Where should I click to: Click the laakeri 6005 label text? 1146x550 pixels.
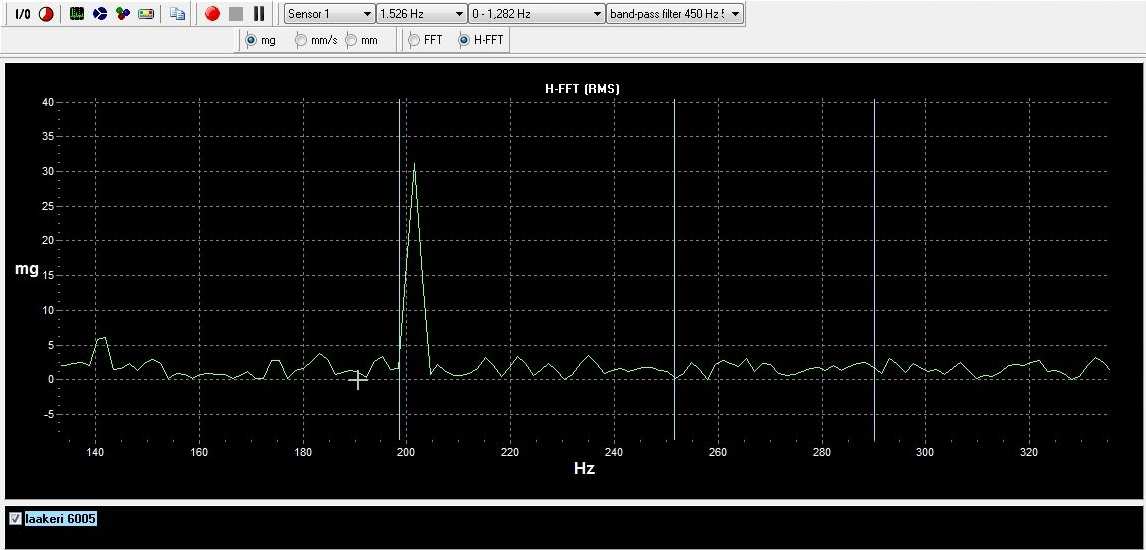pos(61,519)
